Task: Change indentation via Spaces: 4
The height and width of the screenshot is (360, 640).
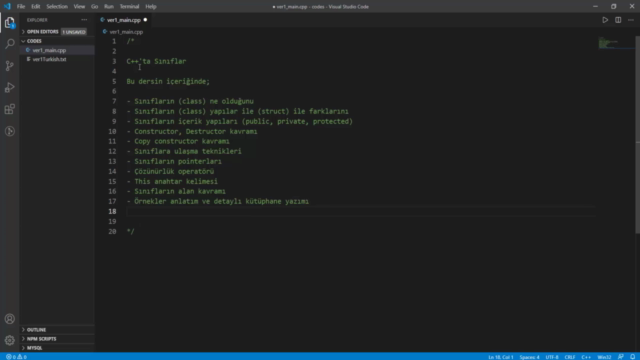Action: pyautogui.click(x=529, y=357)
